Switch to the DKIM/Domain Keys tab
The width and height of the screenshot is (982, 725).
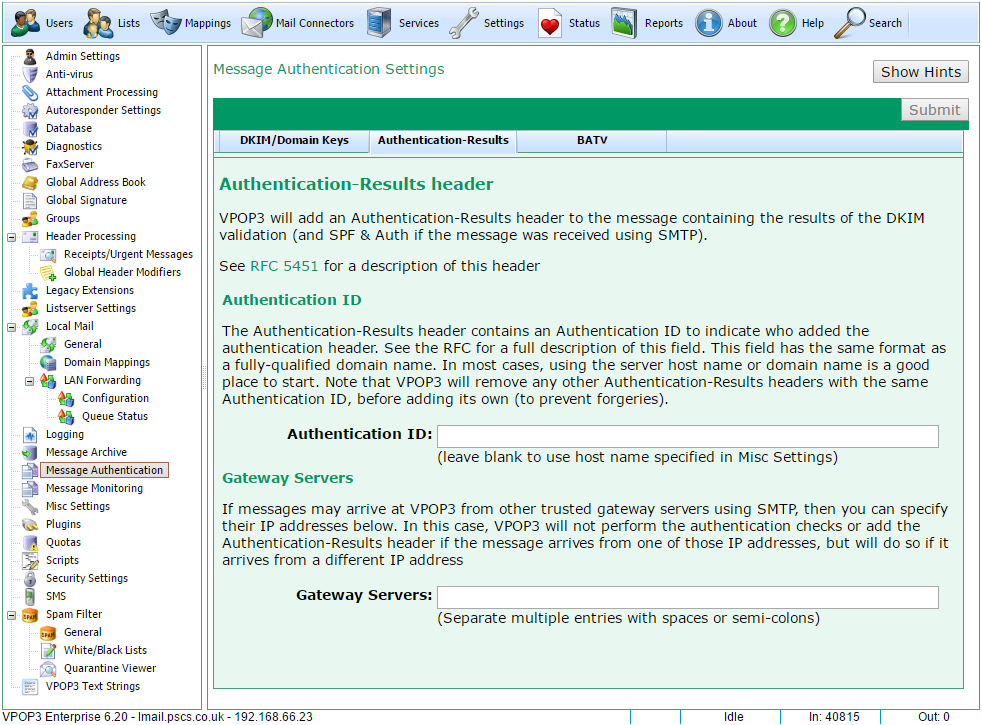click(x=294, y=140)
